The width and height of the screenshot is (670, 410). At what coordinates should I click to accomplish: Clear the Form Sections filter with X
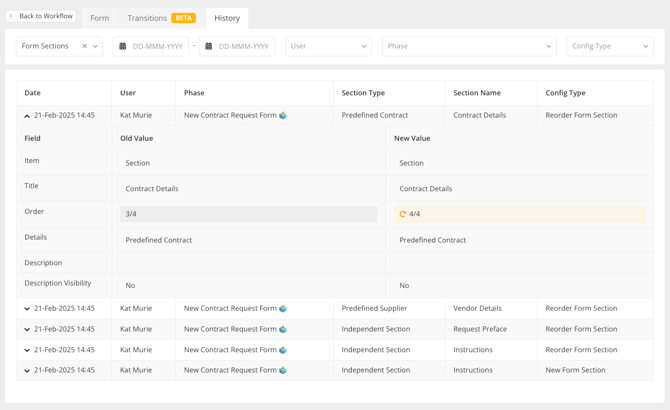84,46
